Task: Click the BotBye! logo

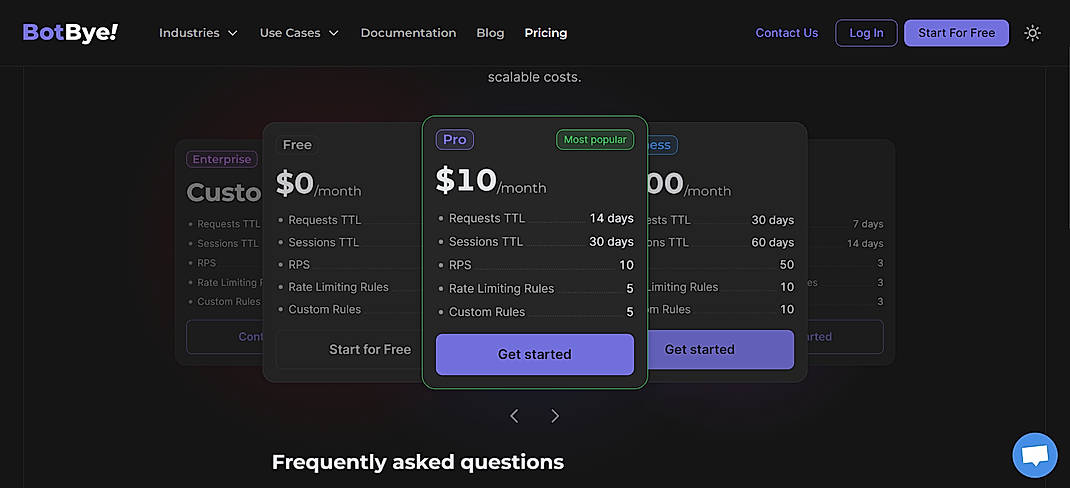Action: [70, 32]
